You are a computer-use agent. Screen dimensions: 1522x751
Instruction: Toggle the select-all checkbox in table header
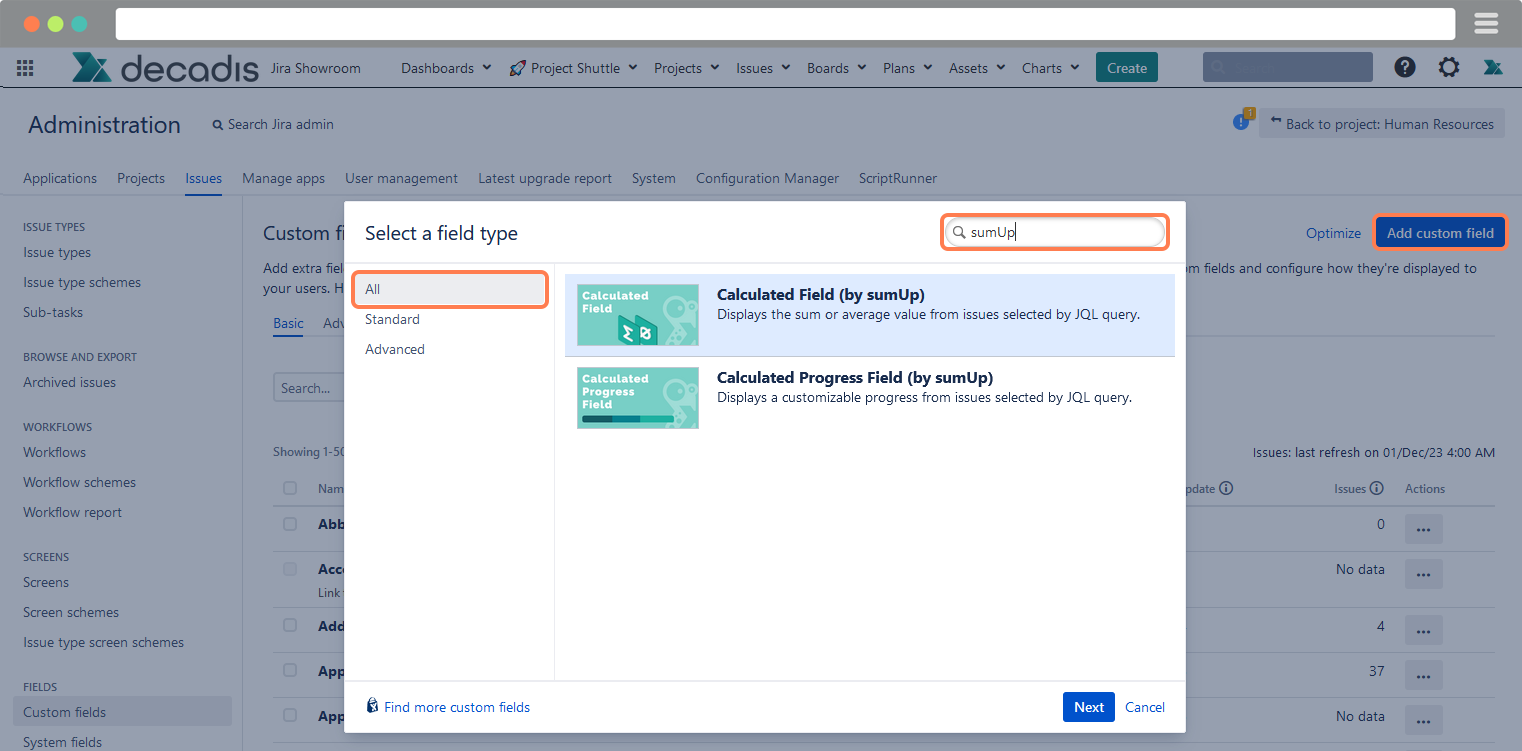coord(290,488)
